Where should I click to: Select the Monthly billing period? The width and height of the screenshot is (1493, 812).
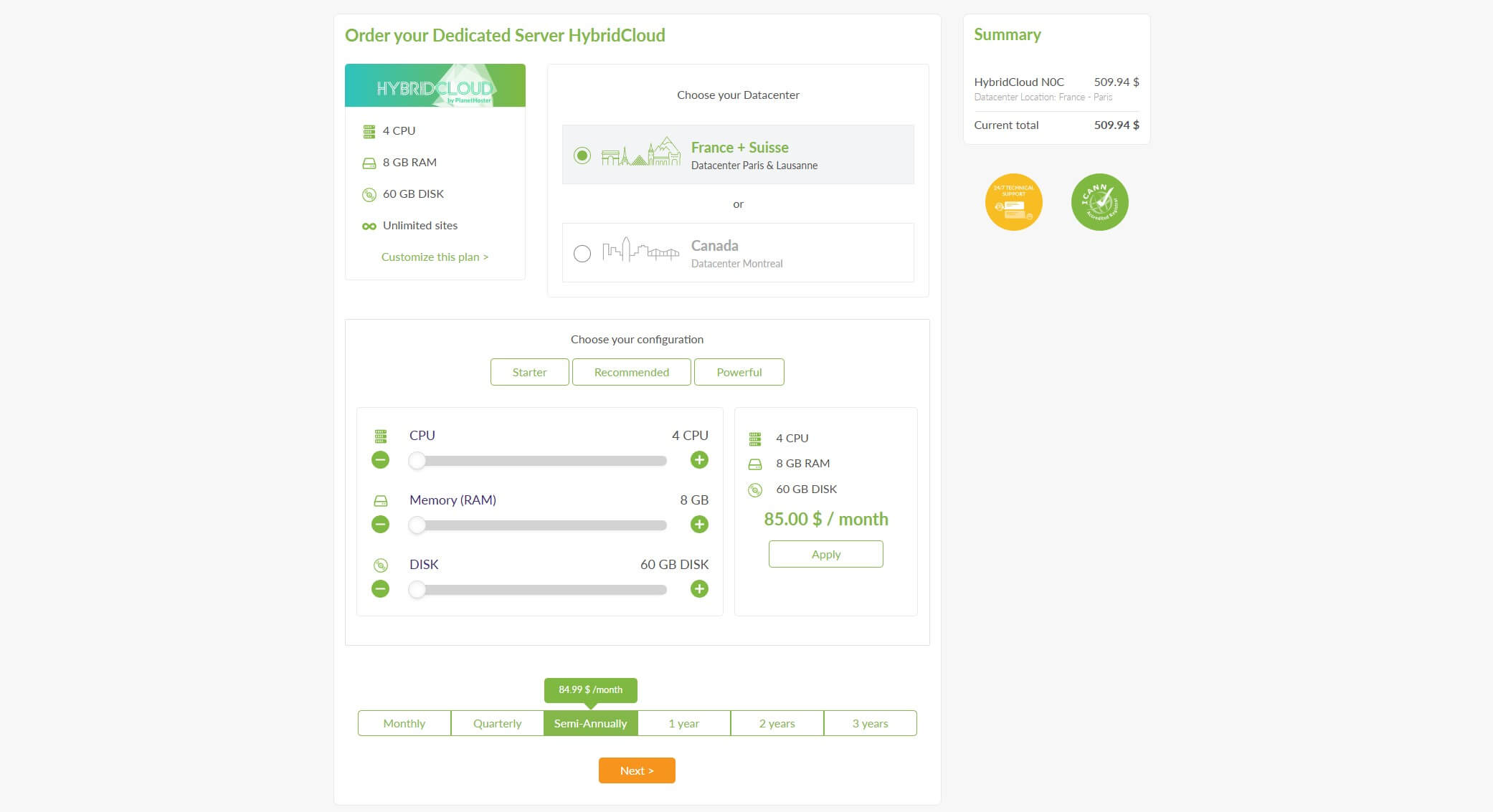coord(404,723)
